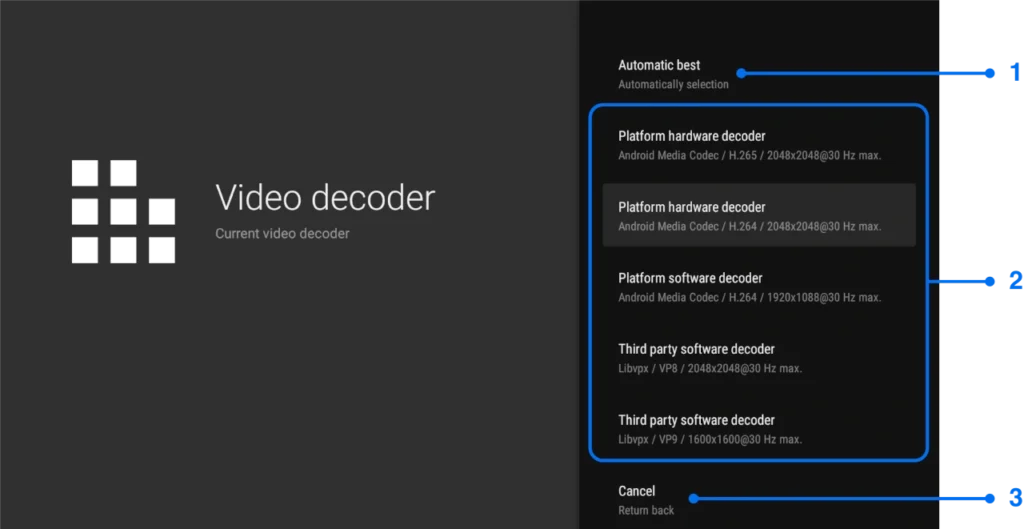The image size is (1024, 529).
Task: Click 'Current video decoder' subtitle text
Action: point(282,233)
